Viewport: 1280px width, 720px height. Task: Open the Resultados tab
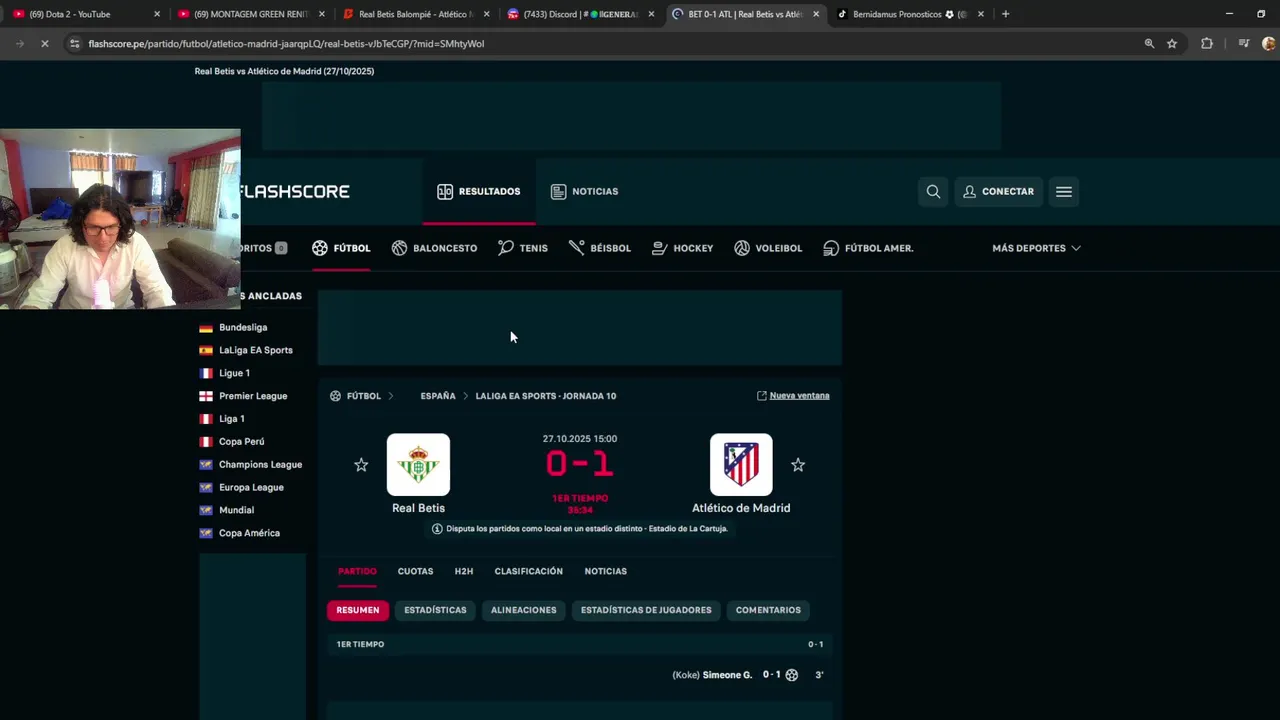tap(479, 191)
